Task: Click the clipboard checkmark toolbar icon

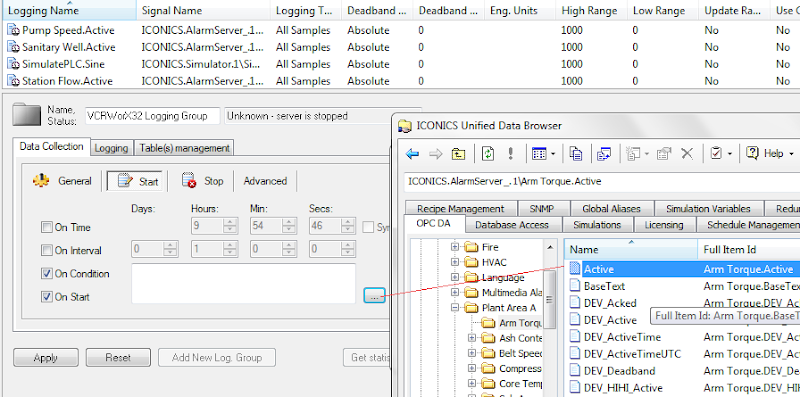Action: [x=716, y=154]
